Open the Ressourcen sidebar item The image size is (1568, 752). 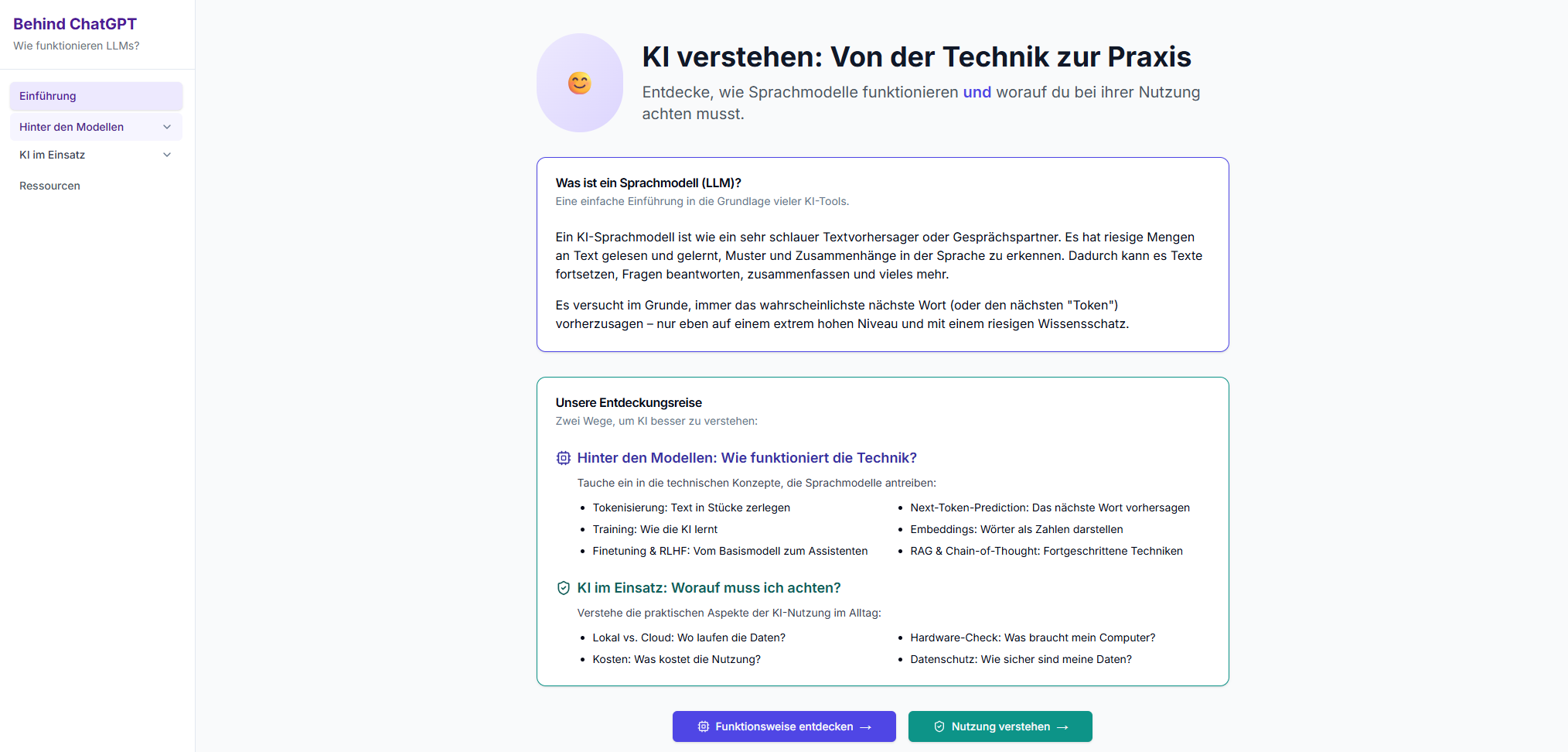(x=49, y=186)
